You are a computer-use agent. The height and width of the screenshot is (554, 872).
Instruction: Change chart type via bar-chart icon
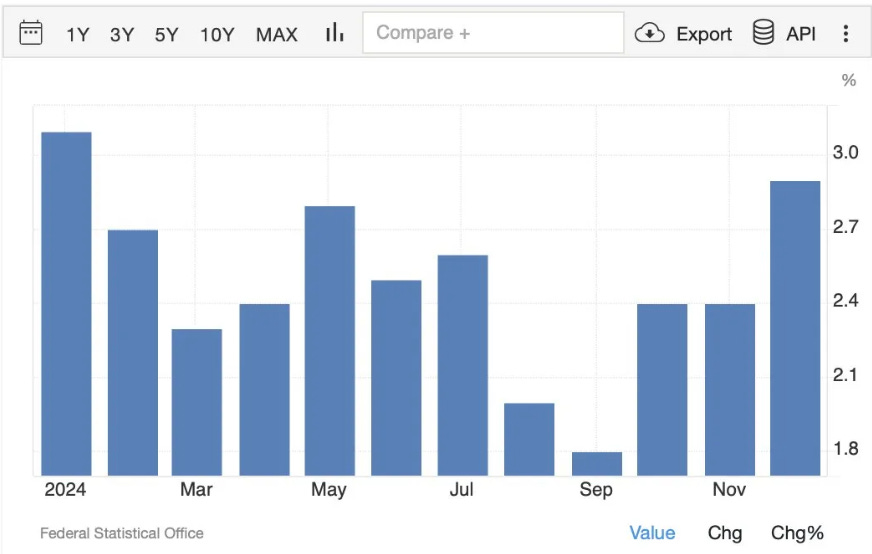(334, 32)
